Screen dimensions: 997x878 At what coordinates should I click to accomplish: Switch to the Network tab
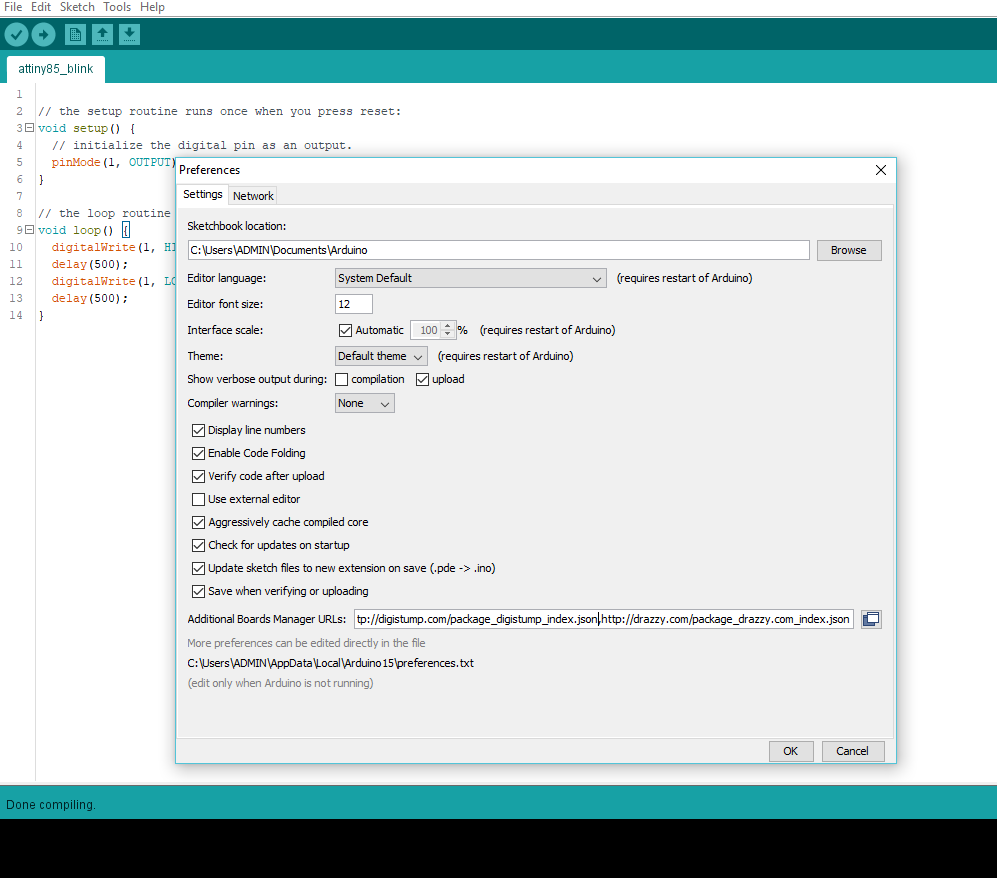253,196
